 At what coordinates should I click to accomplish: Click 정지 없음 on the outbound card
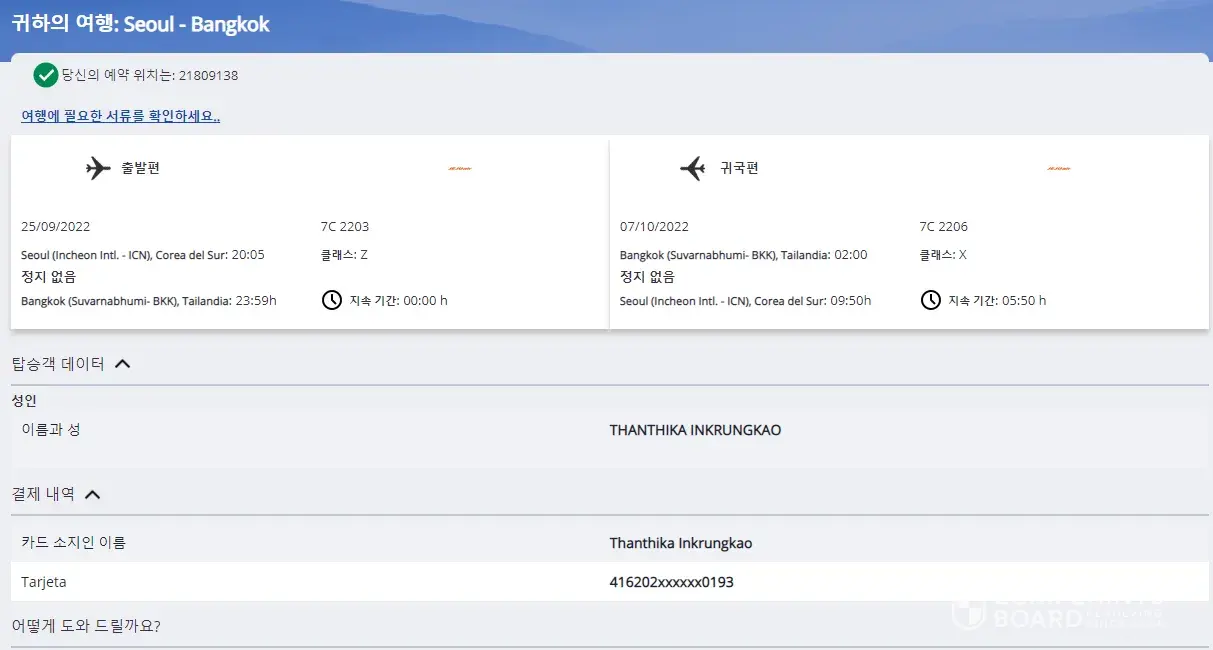click(48, 277)
